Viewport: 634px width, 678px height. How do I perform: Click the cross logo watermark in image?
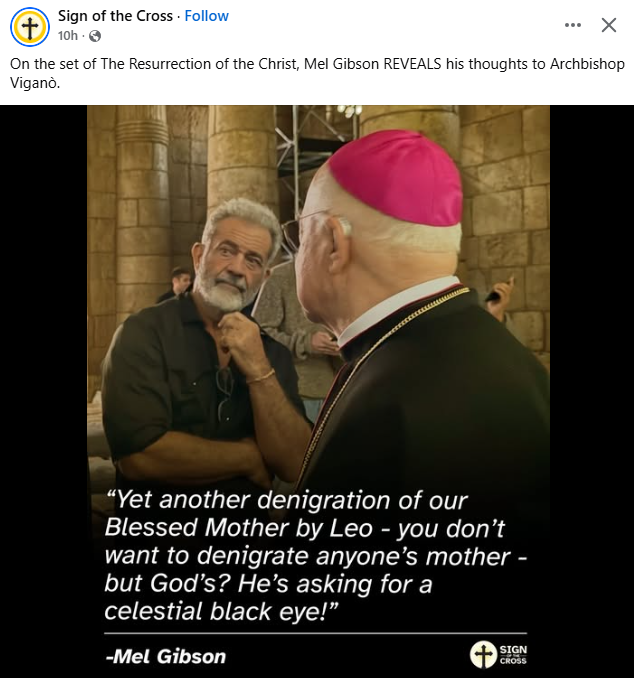[x=483, y=655]
